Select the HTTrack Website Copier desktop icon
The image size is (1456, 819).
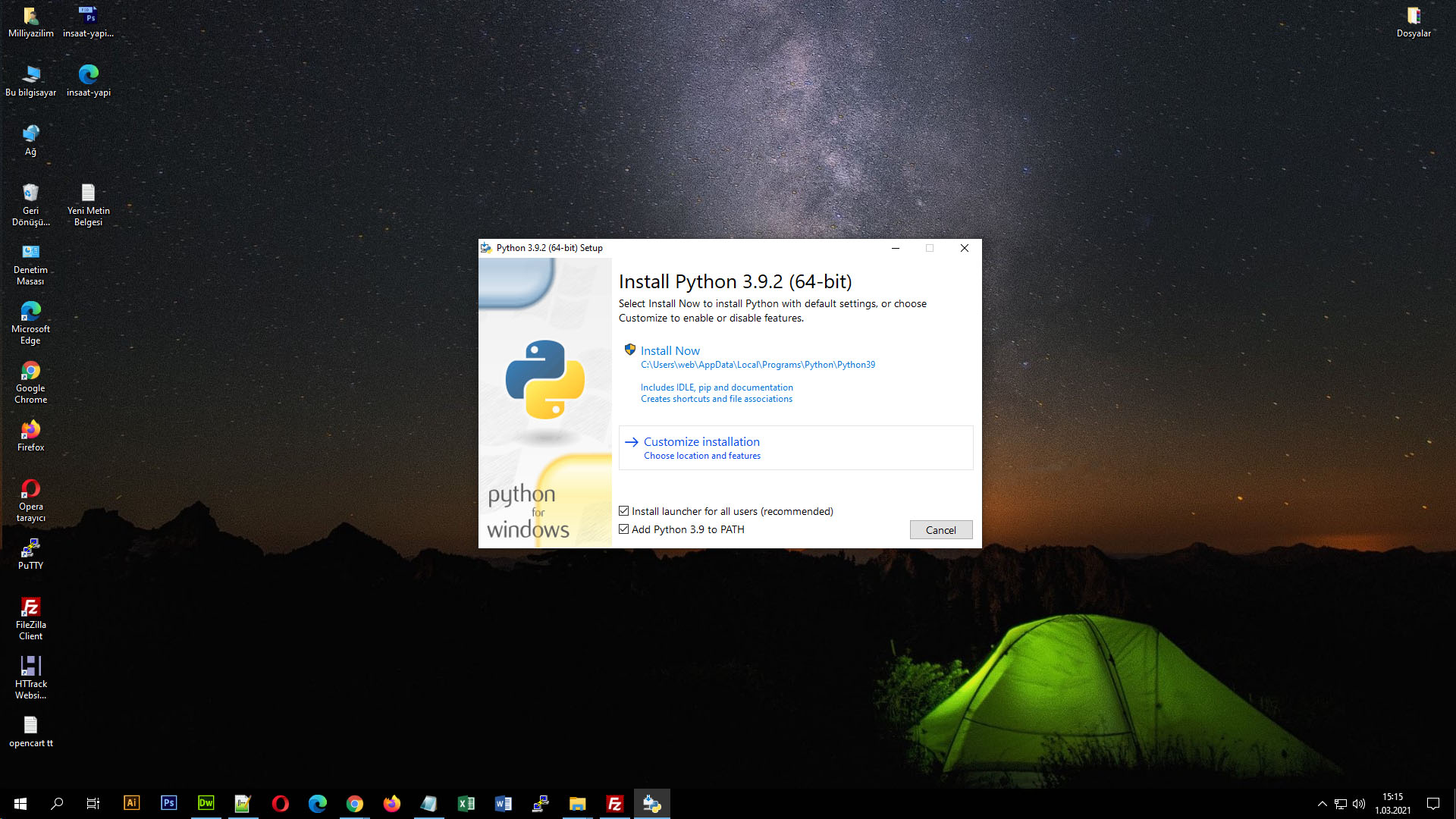pos(30,677)
